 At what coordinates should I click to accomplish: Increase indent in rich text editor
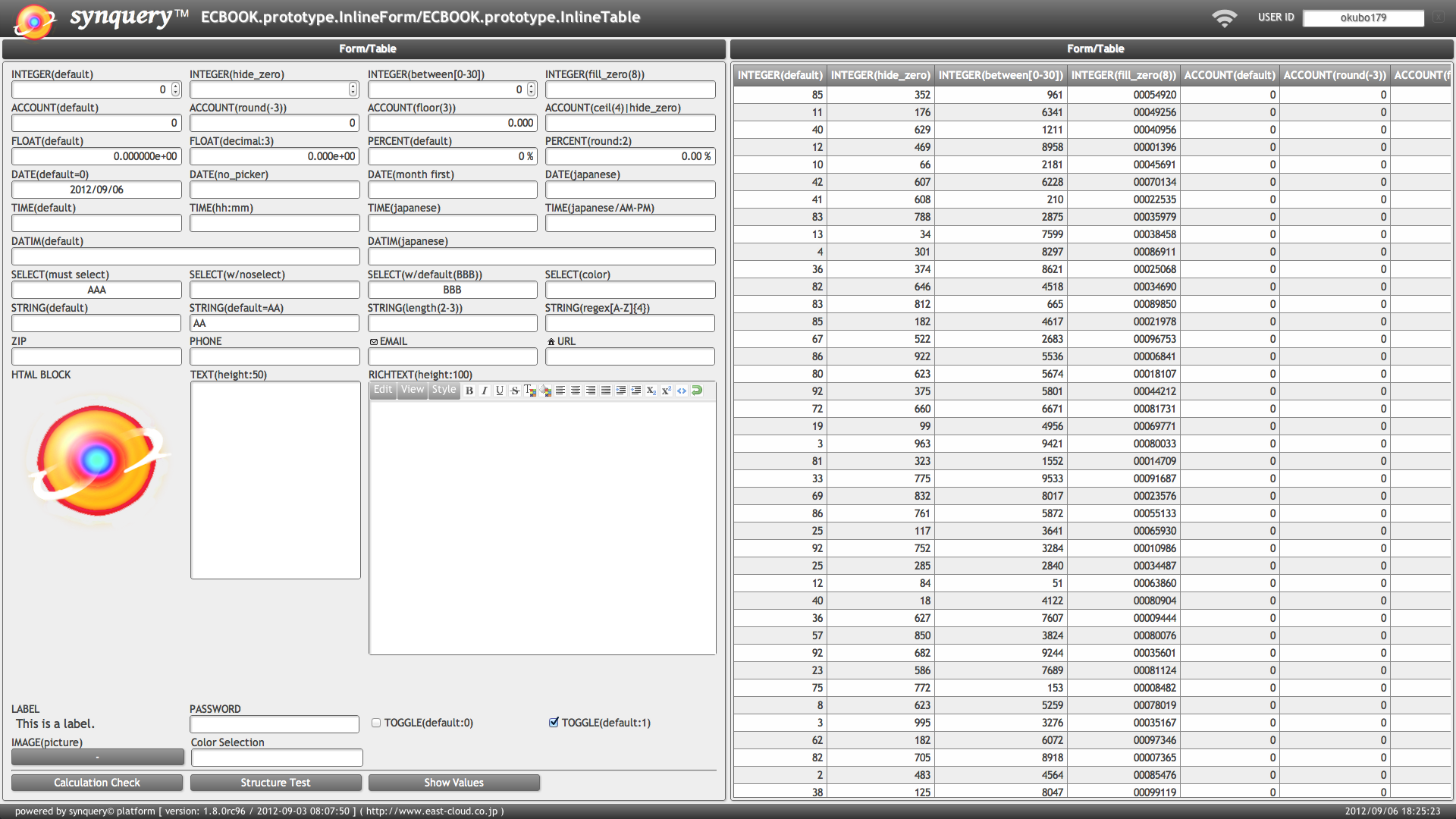click(x=621, y=391)
